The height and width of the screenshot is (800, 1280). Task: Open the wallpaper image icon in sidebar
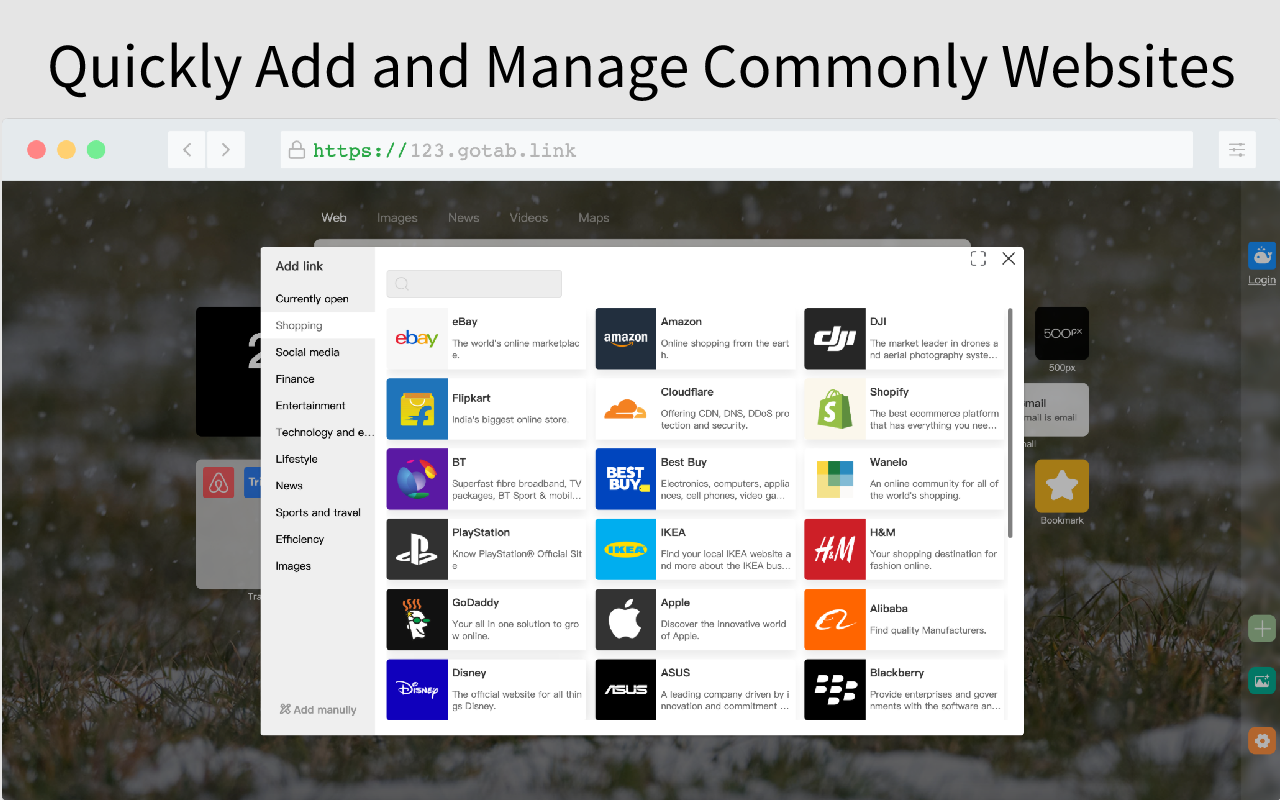coord(1262,681)
